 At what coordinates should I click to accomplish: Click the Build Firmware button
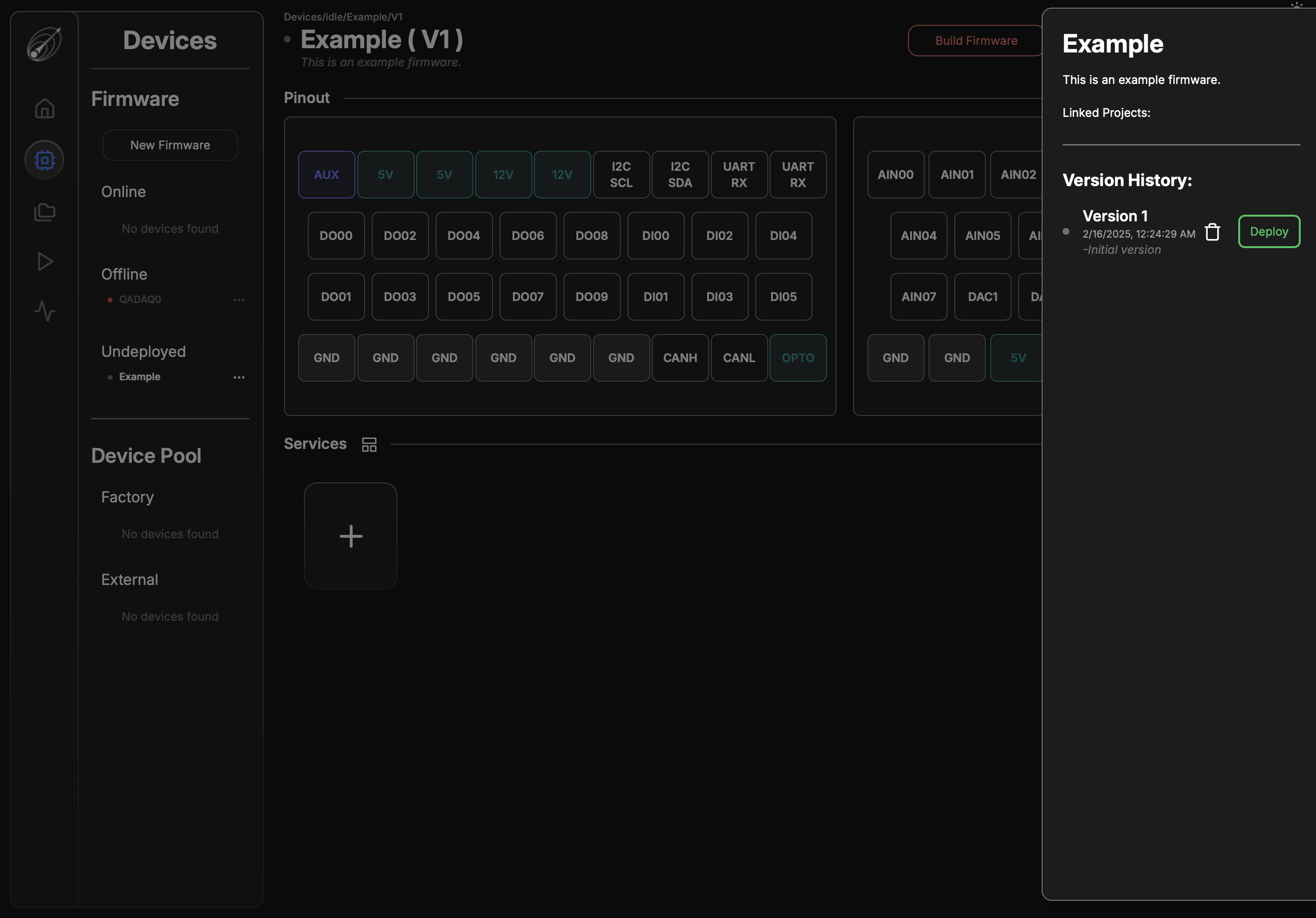pos(975,41)
